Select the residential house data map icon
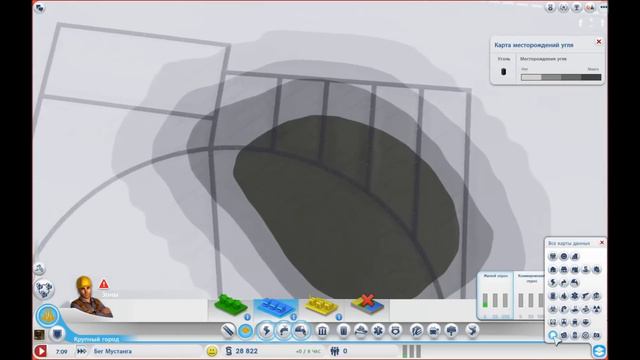Screen dimensions: 640x360 553,269
